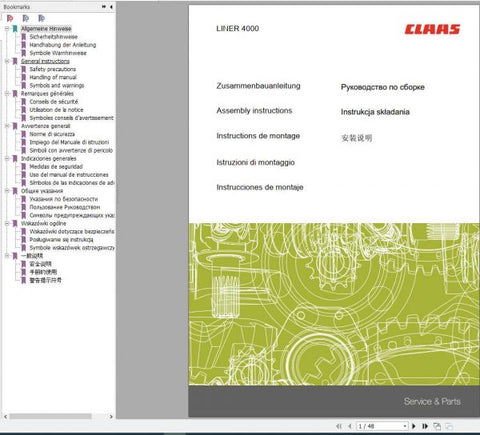
Task: Open the Пользование Руководством bookmark
Action: click(x=65, y=207)
